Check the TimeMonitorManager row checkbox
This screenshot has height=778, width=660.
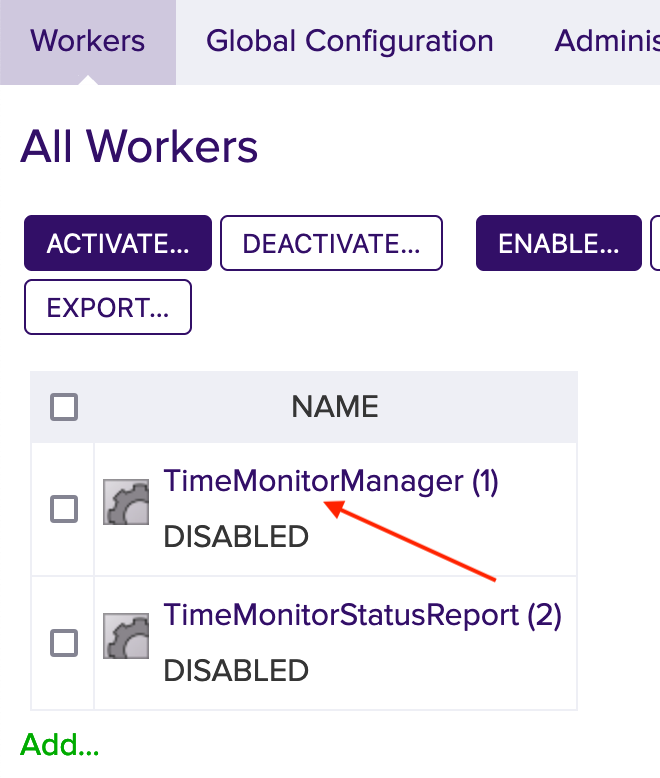pyautogui.click(x=64, y=509)
